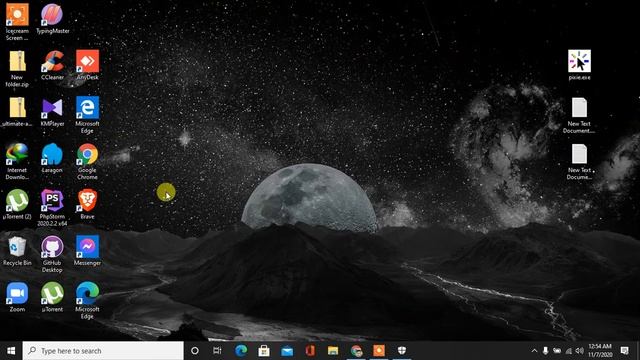Select the uTorrent shortcut next to Zoom

click(x=52, y=298)
